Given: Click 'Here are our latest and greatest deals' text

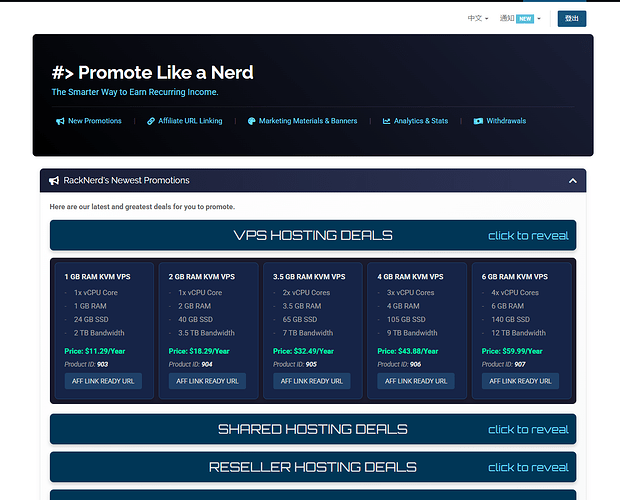Looking at the screenshot, I should (x=142, y=207).
